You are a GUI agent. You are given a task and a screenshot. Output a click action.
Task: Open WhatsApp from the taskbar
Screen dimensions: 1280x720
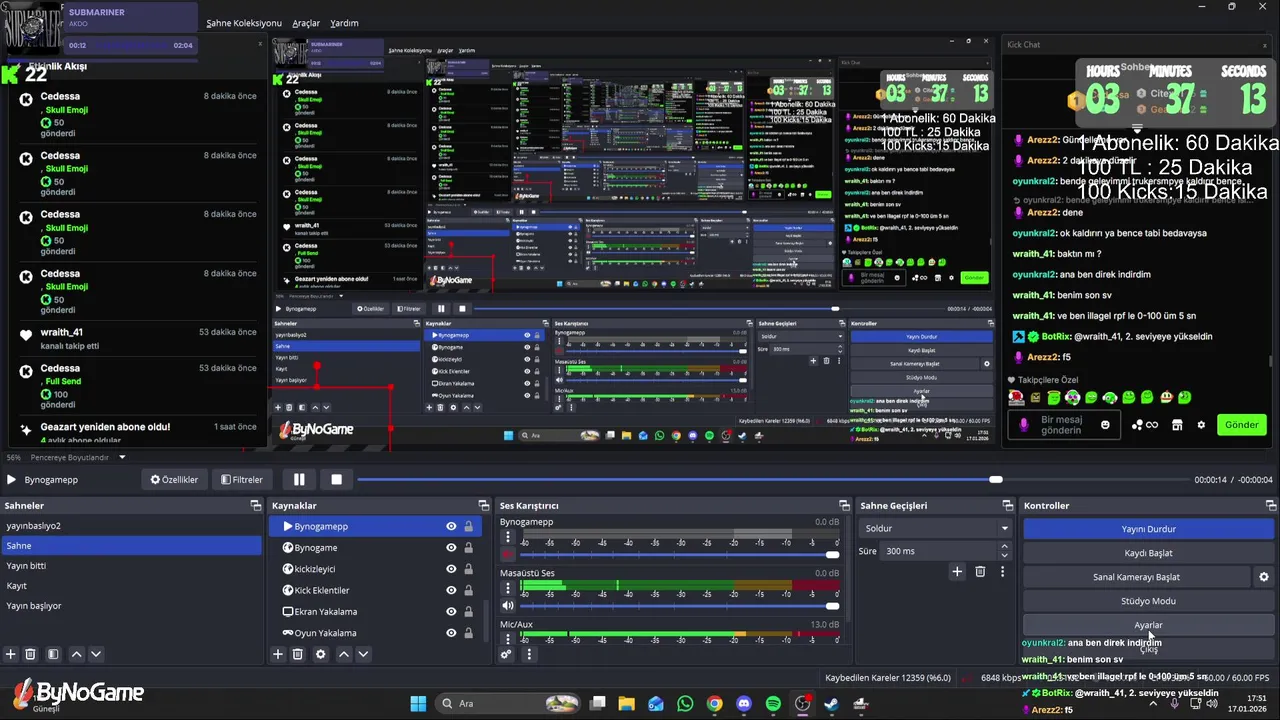pos(685,704)
